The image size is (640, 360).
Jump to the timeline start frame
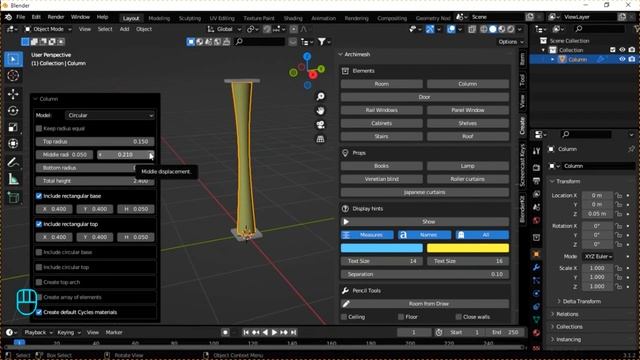tap(246, 332)
